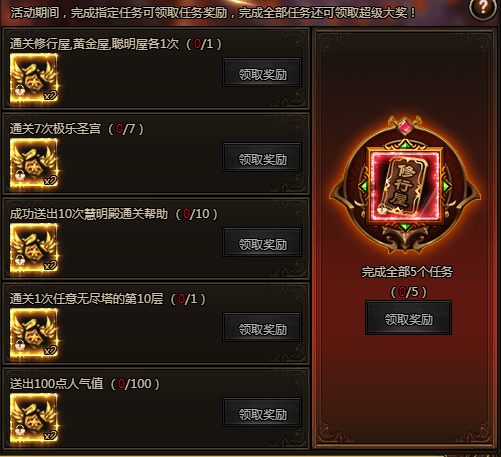The width and height of the screenshot is (501, 457).
Task: Claim reward for 通关修行屋 黄金屋 聪明屋 task
Action: [x=262, y=73]
